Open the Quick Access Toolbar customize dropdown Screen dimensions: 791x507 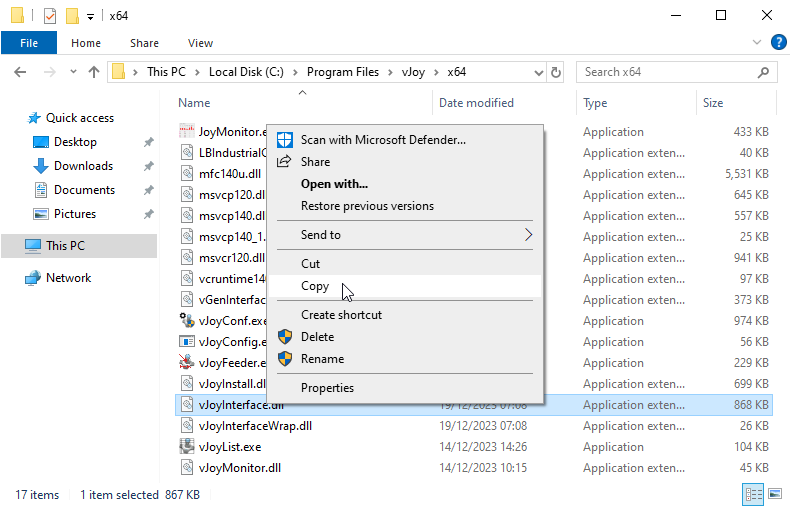tap(90, 17)
